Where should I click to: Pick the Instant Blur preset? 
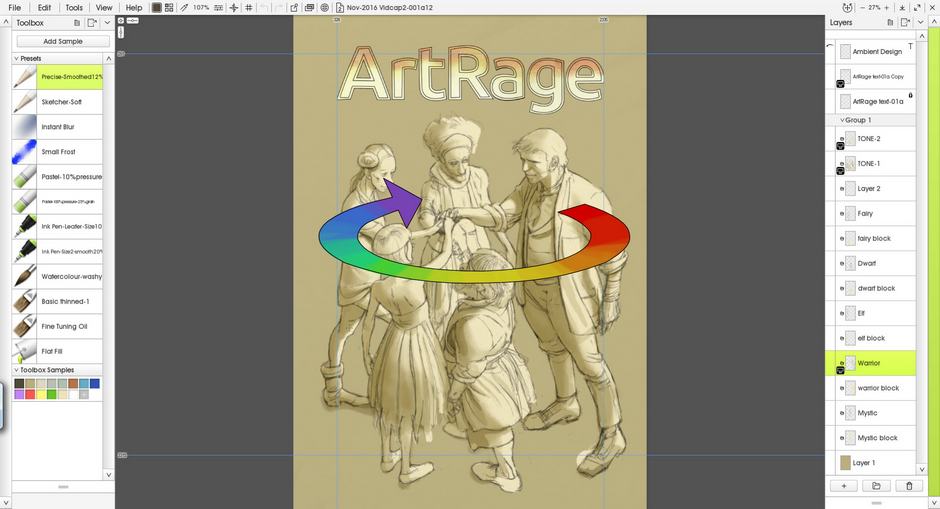58,127
